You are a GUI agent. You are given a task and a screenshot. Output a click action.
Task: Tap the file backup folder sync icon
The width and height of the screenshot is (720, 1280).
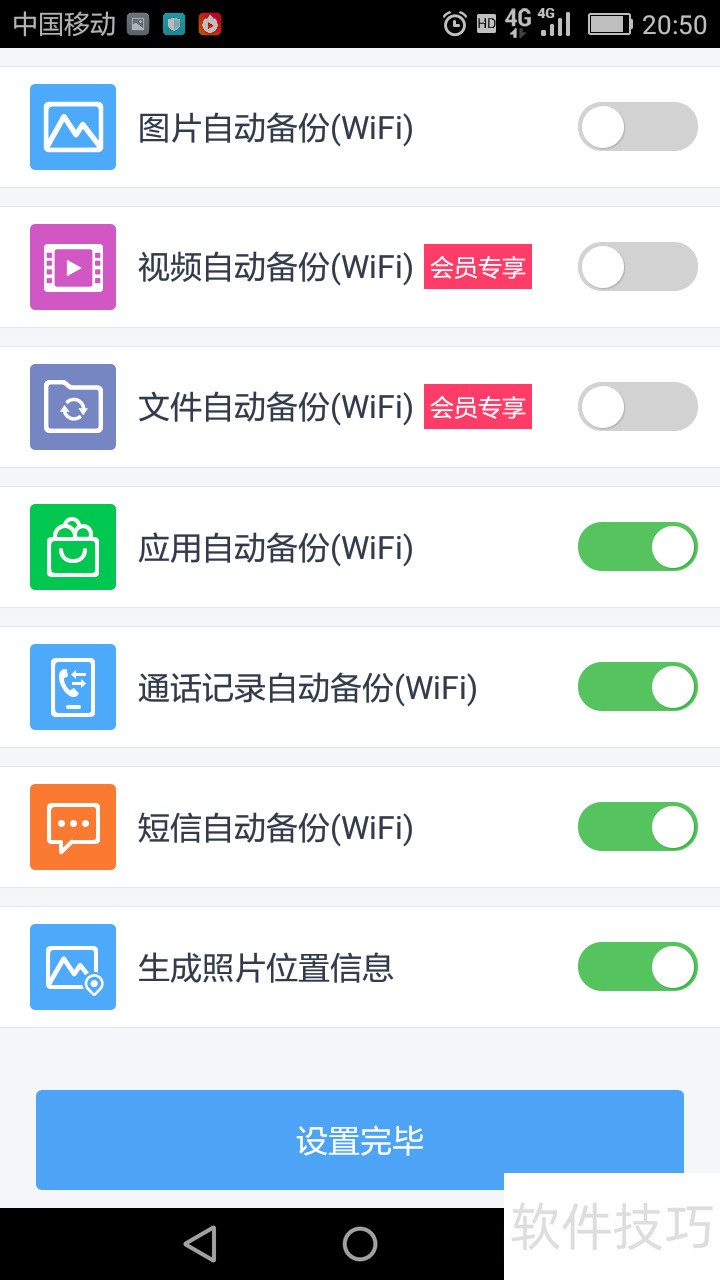73,407
